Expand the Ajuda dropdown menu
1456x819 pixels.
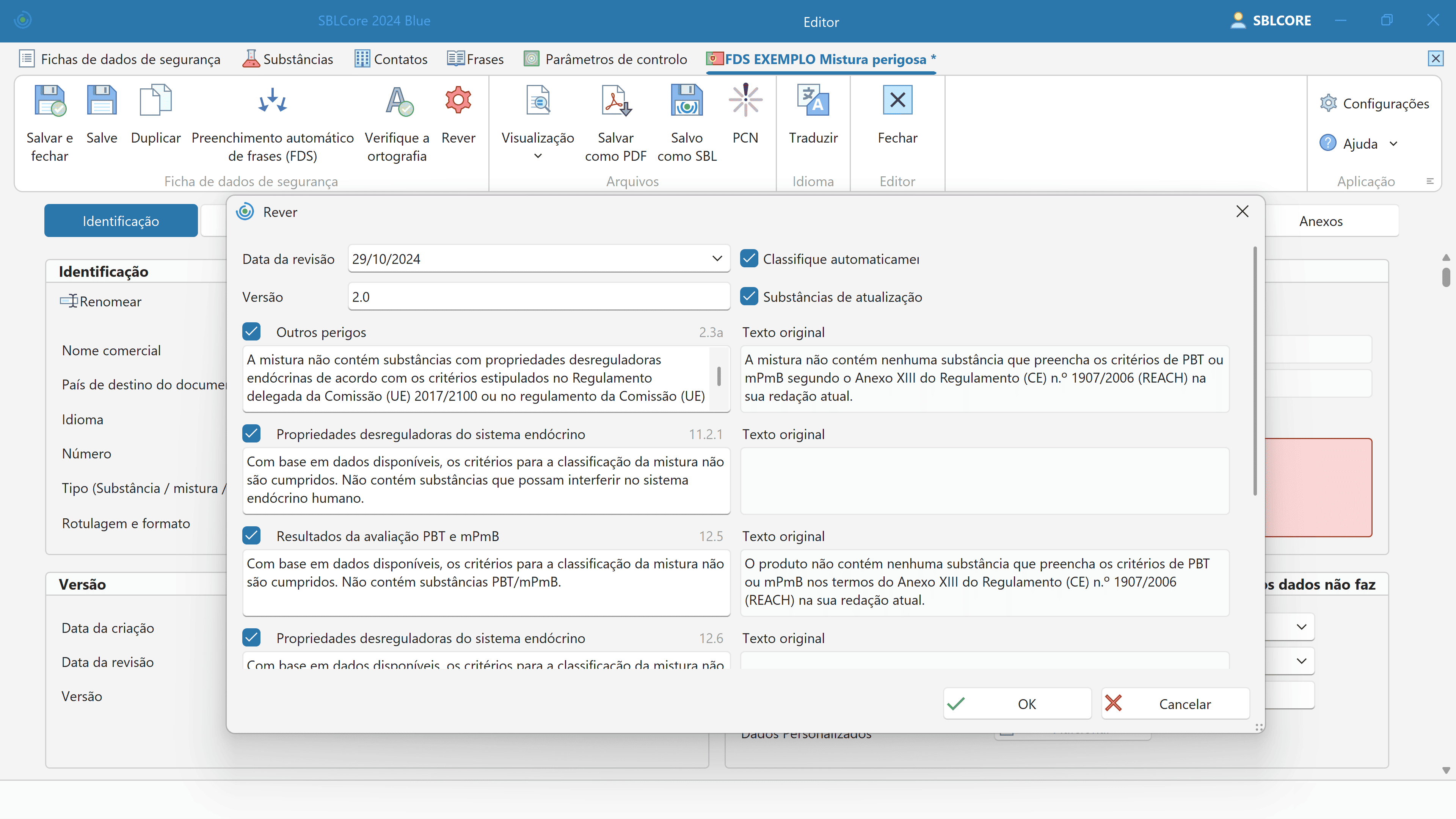[1393, 144]
